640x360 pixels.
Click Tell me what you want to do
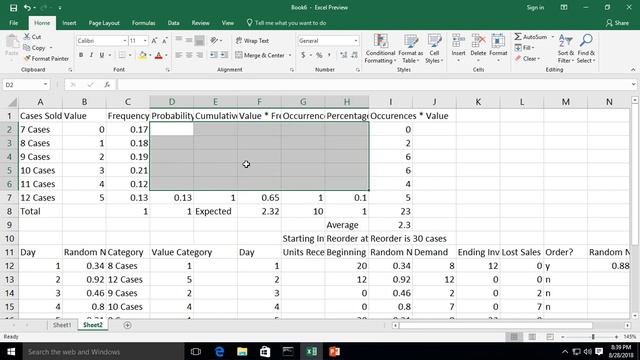(287, 23)
